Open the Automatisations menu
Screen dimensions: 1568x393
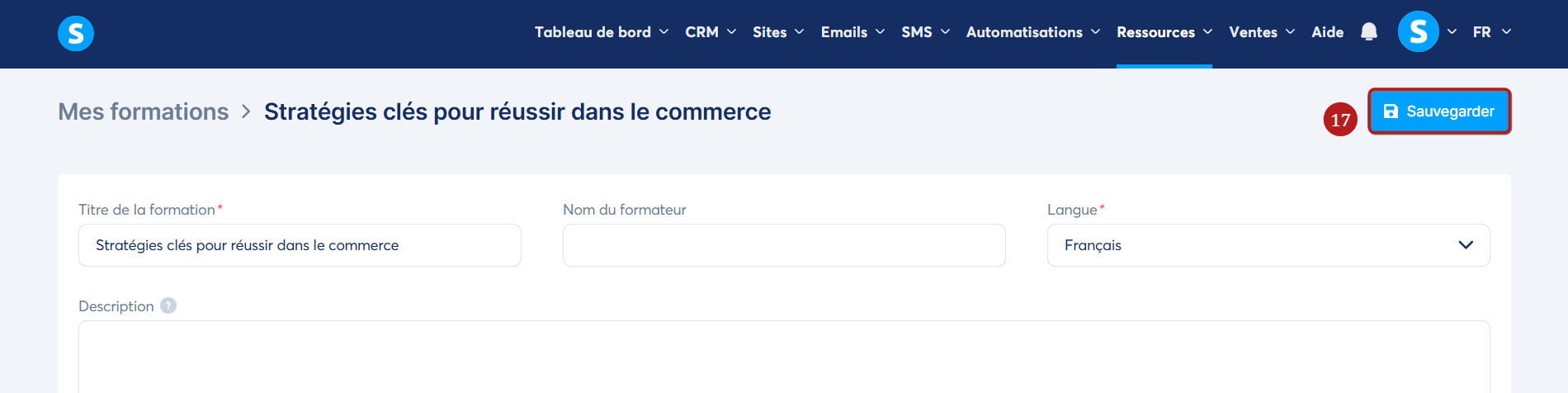tap(1033, 32)
